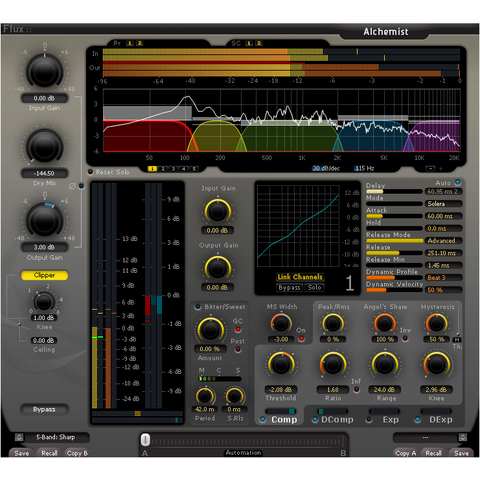Viewport: 480px width, 480px height.
Task: Toggle the Auto delay LED
Action: [458, 182]
